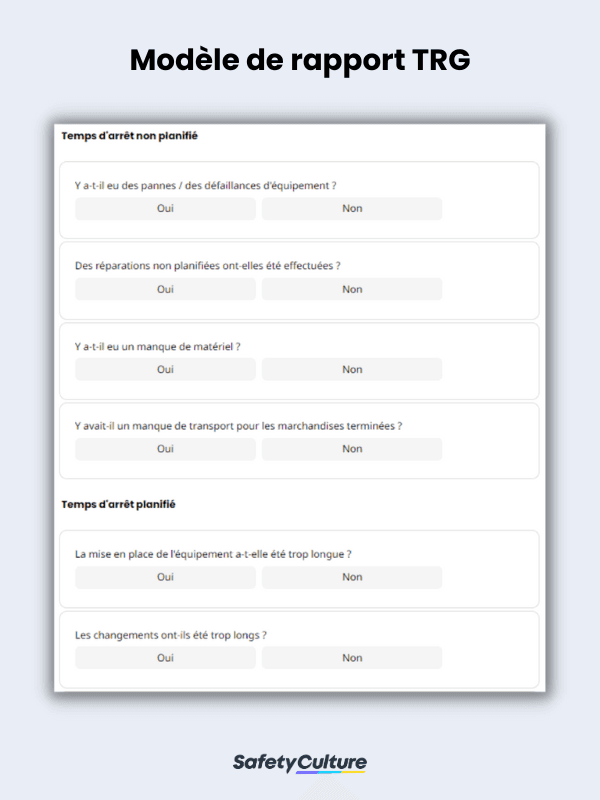Screen dimensions: 600x800
Task: Click the Les changements ont-ils question text
Action: coord(171,635)
